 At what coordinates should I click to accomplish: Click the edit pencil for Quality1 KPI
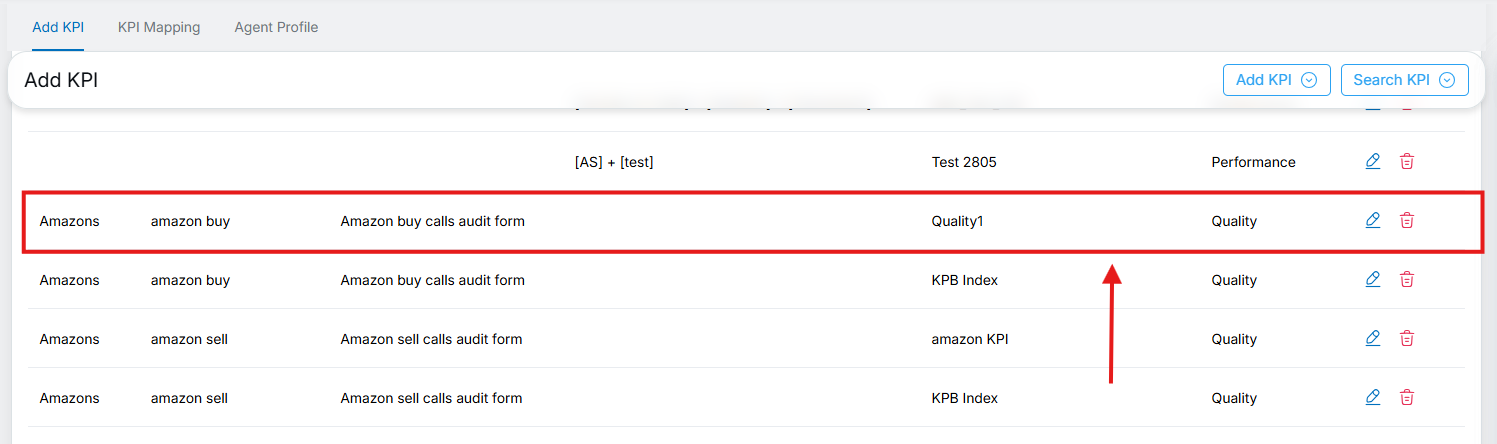click(x=1372, y=220)
